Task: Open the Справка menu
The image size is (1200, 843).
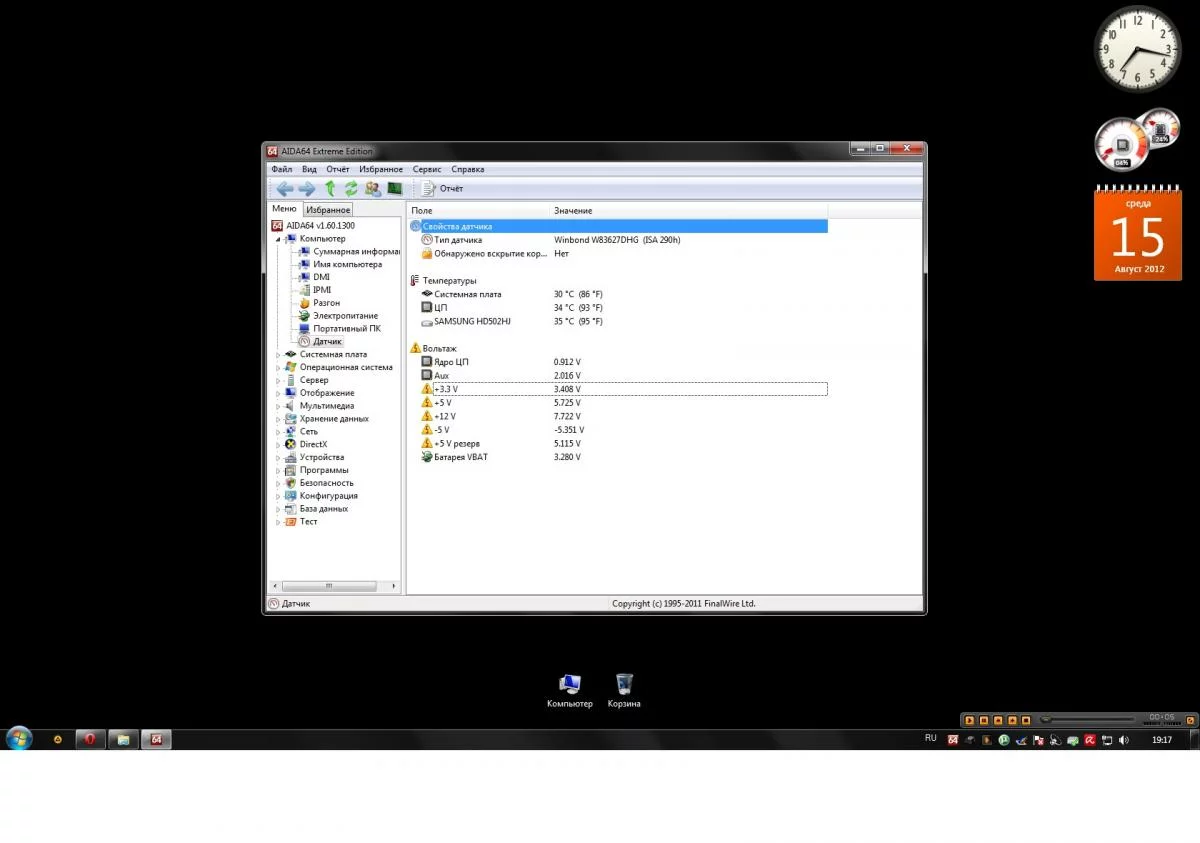Action: click(x=468, y=169)
